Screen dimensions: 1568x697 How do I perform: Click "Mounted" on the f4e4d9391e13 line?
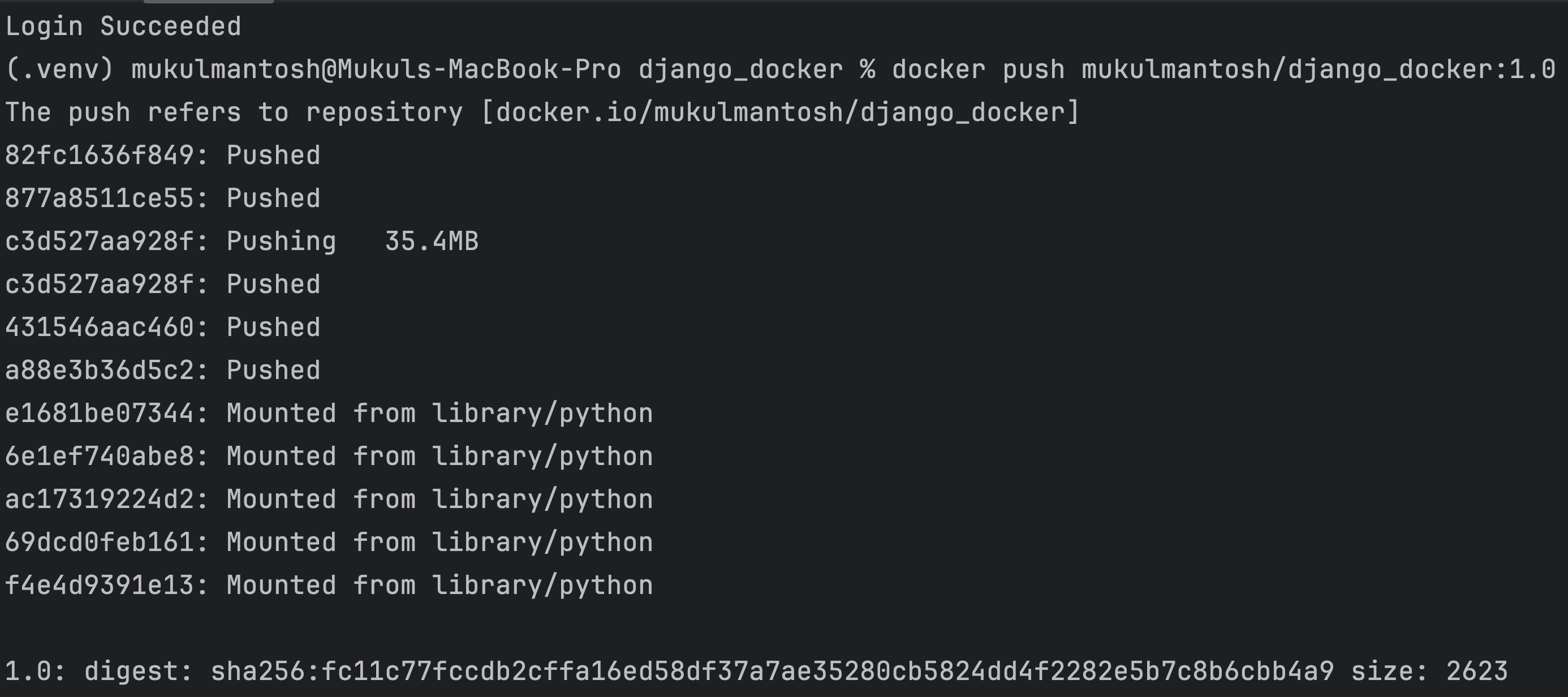pos(281,586)
